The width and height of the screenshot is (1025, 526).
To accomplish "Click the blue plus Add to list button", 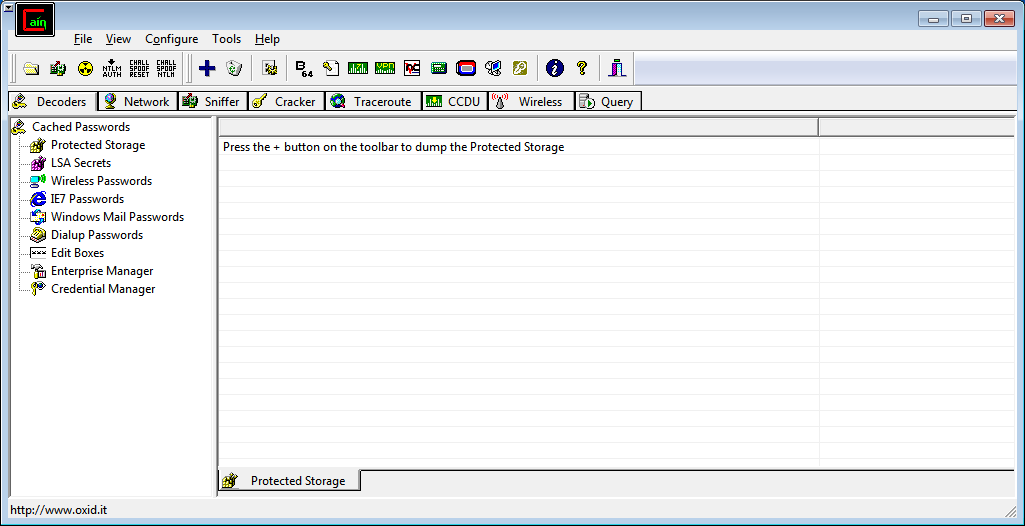I will point(207,68).
